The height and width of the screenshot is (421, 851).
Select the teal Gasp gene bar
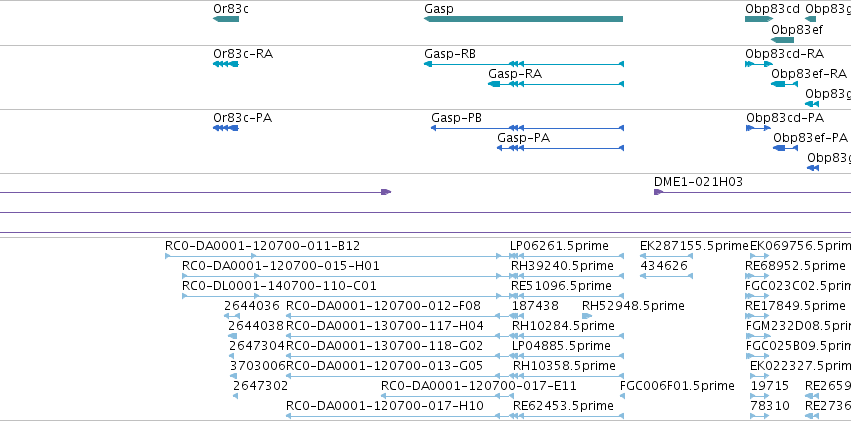pos(523,19)
